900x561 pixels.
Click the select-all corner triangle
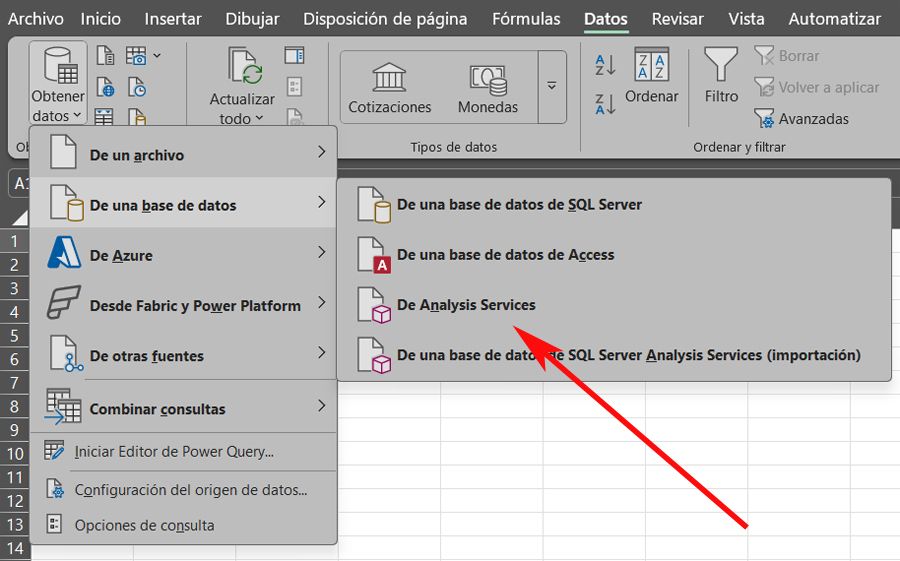point(20,218)
